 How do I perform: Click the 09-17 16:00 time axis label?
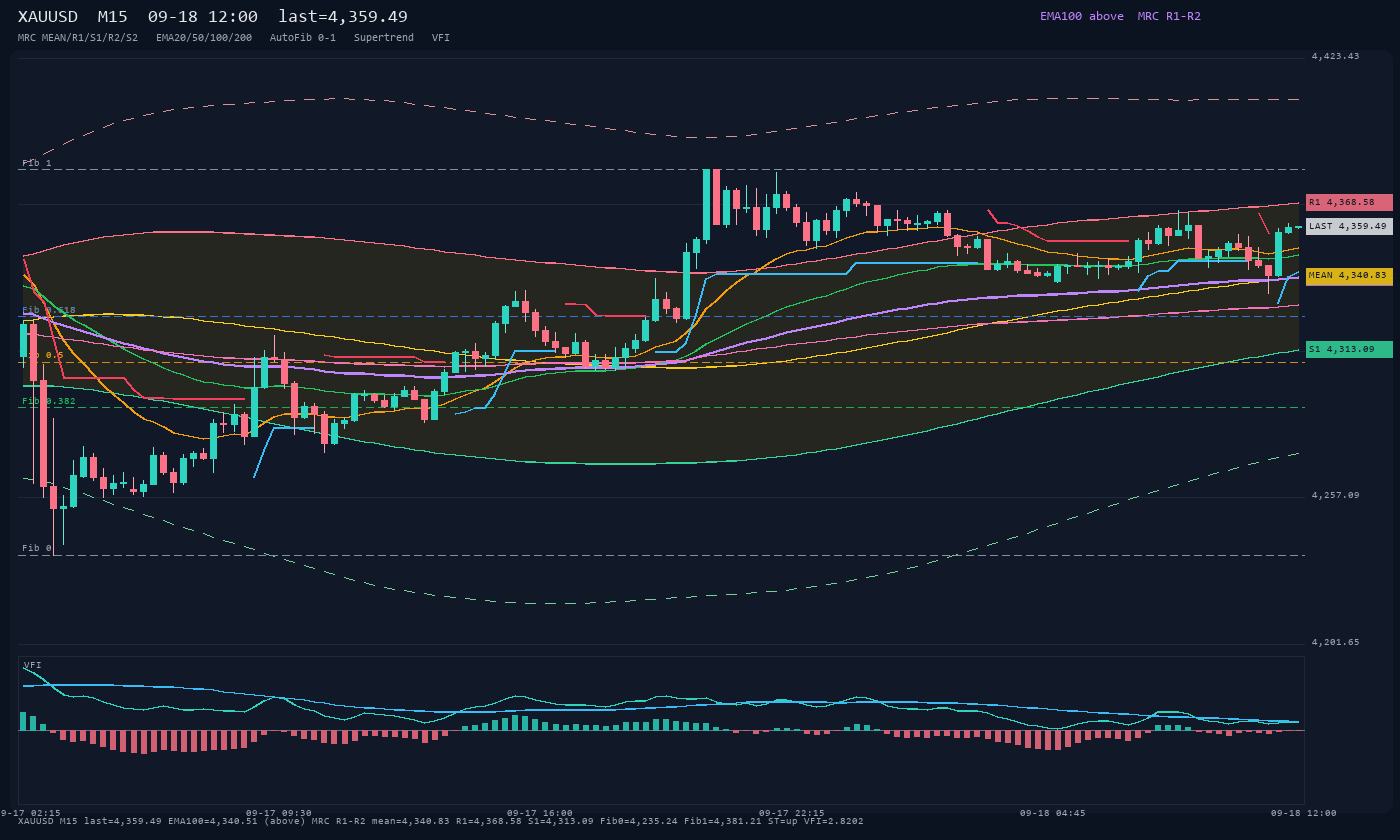coord(540,813)
